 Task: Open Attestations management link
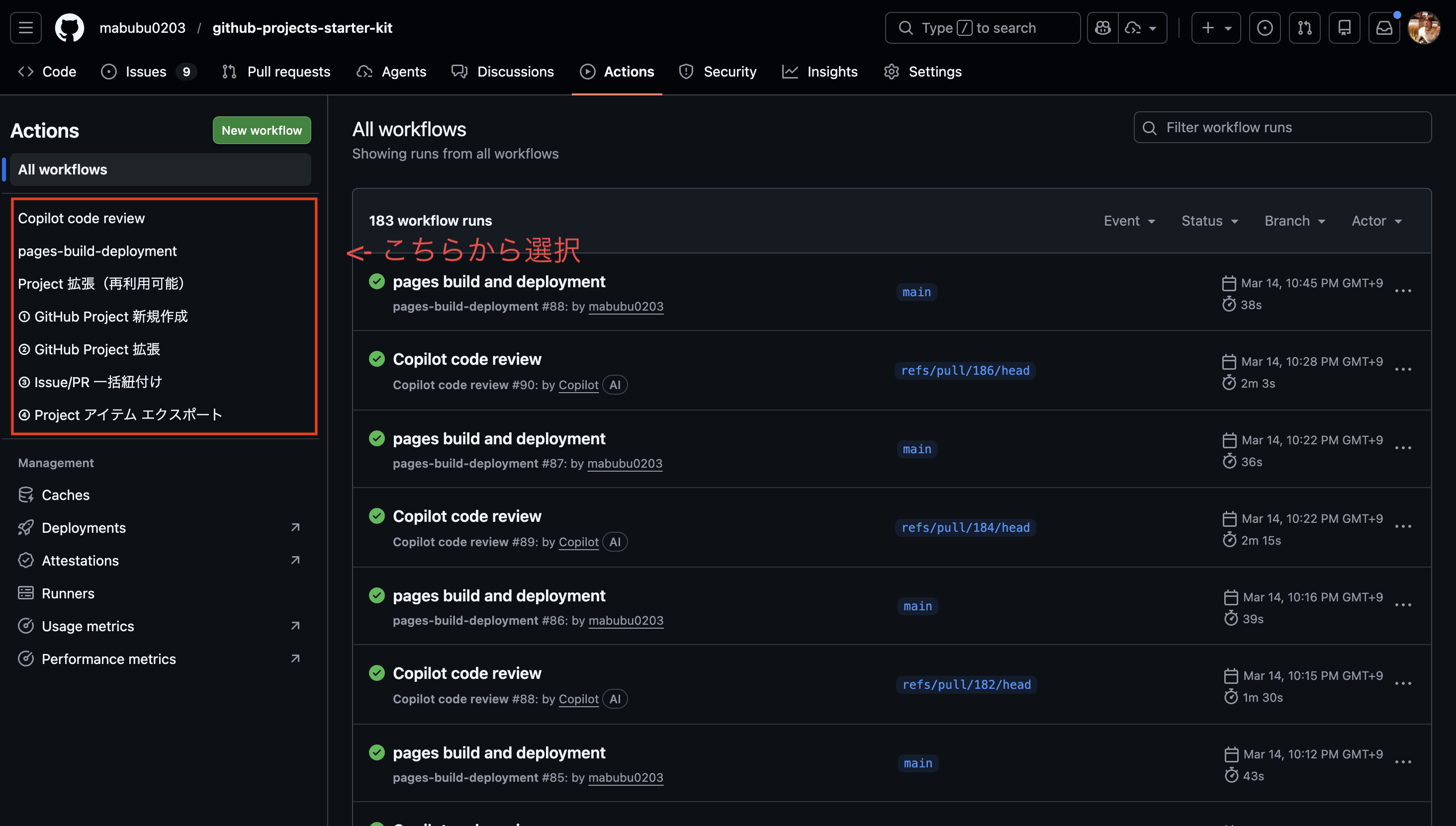(161, 561)
